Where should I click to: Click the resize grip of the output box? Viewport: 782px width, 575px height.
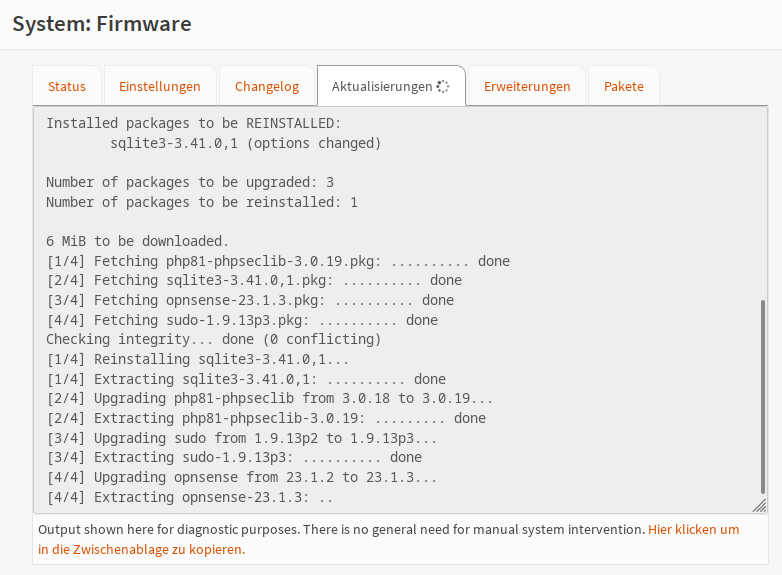pyautogui.click(x=760, y=505)
